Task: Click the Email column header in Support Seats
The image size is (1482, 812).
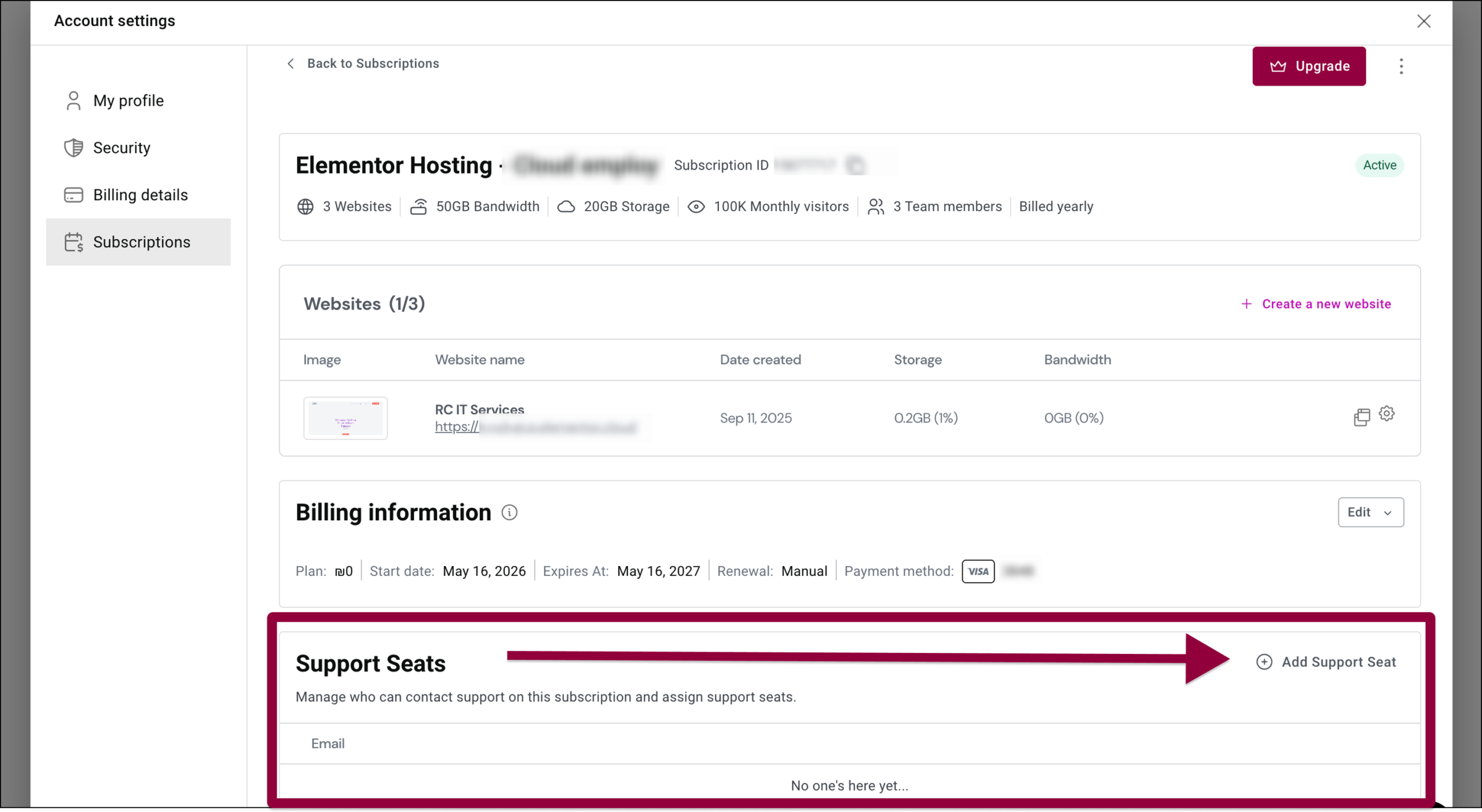Action: pyautogui.click(x=328, y=744)
